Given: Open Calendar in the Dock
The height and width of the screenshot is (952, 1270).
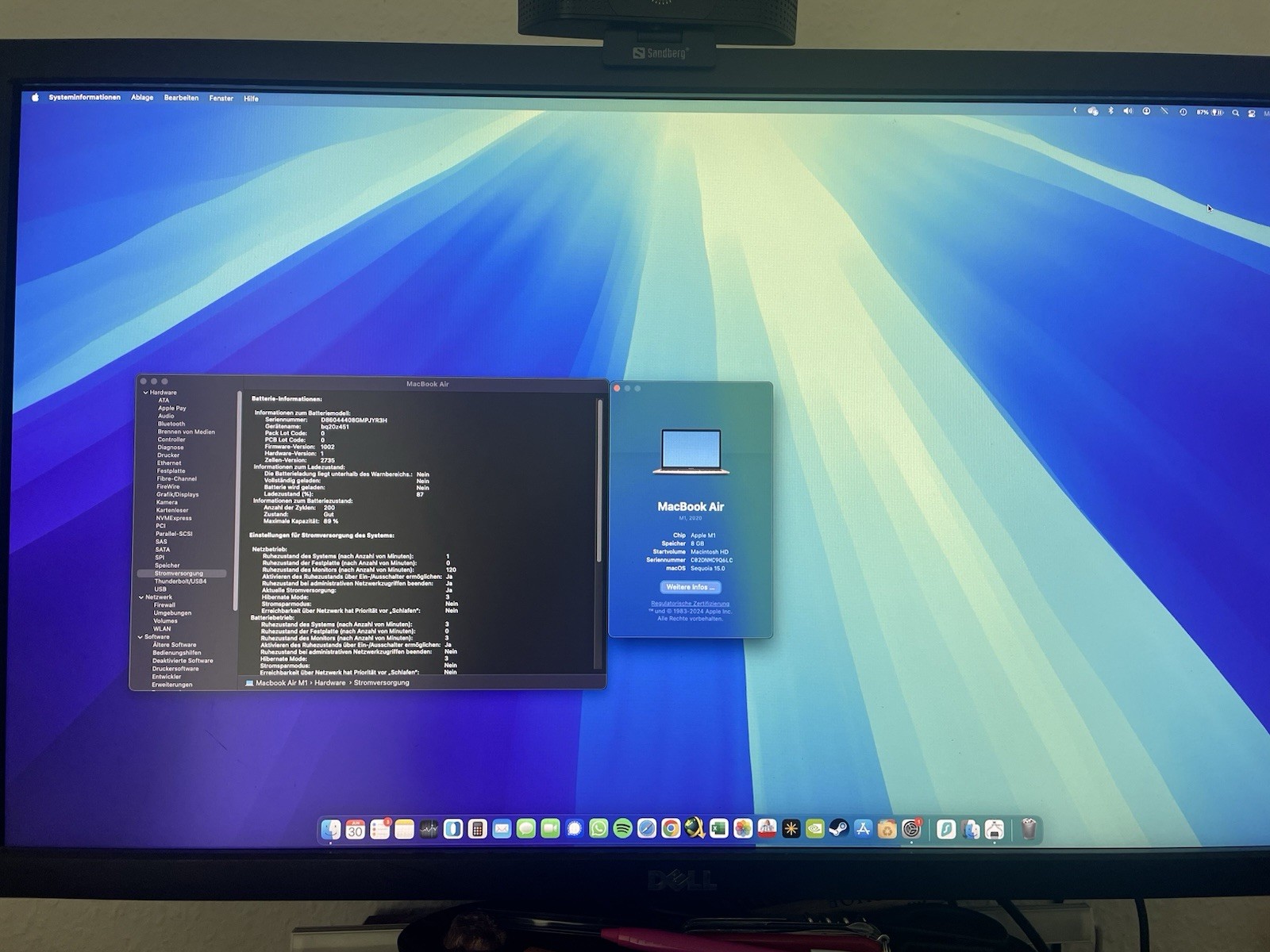Looking at the screenshot, I should click(356, 830).
